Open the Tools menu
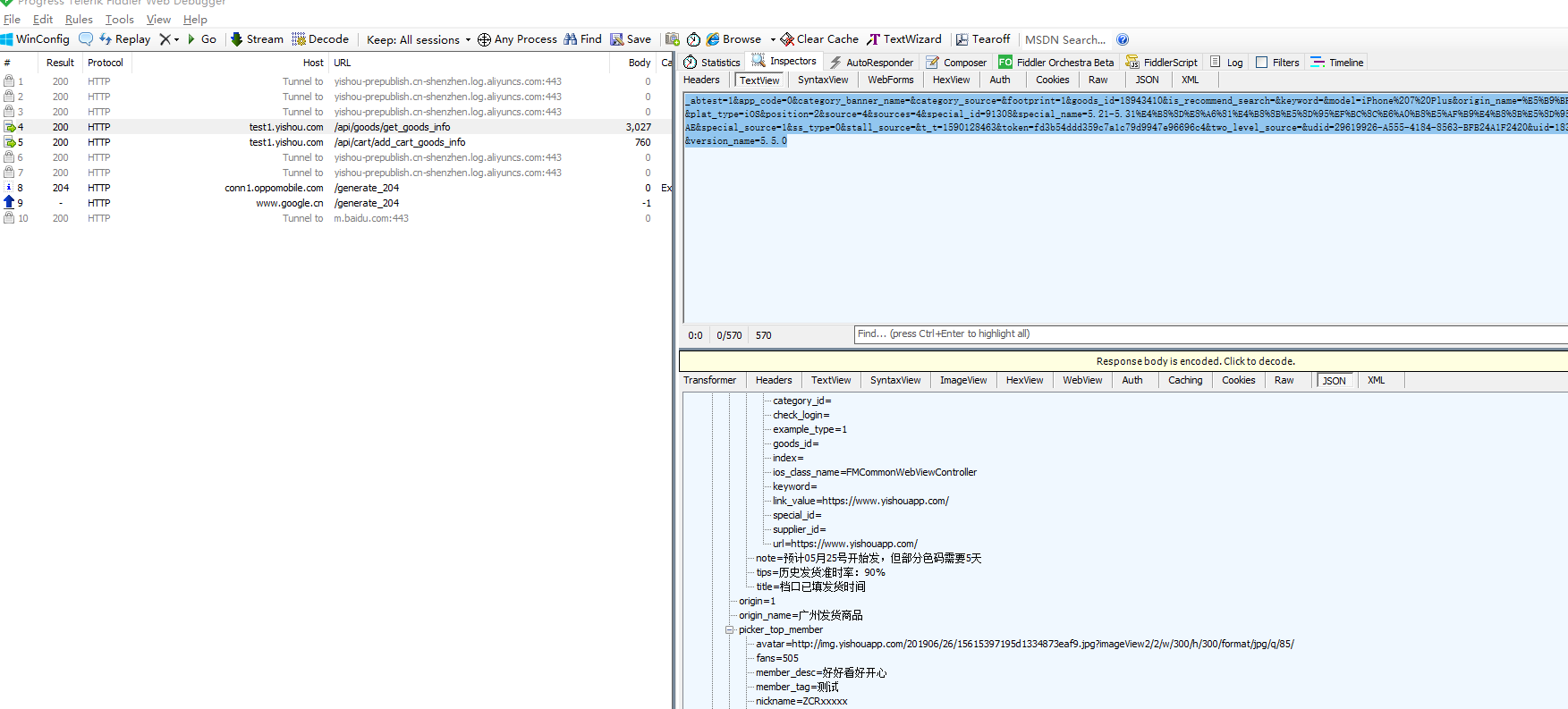 click(120, 19)
